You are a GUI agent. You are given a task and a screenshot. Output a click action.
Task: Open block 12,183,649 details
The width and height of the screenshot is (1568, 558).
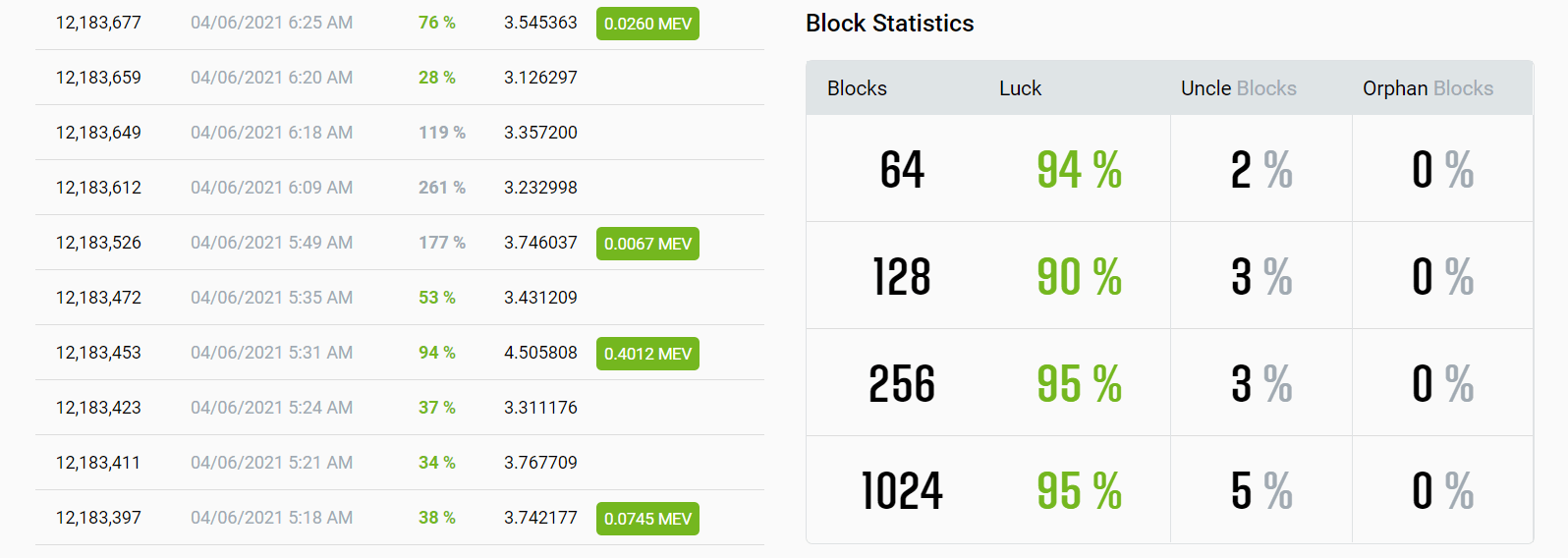click(x=98, y=133)
